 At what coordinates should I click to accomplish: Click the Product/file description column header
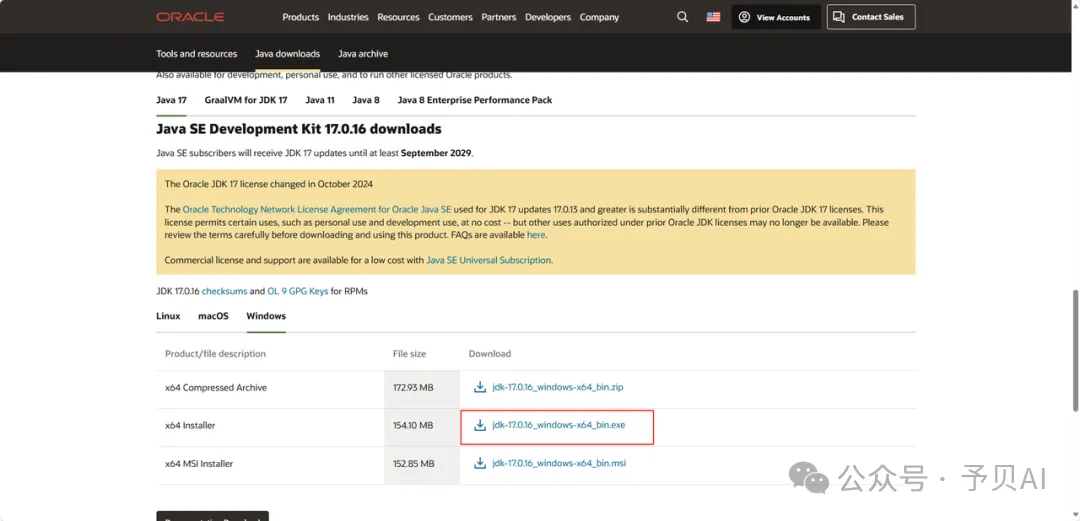click(216, 354)
